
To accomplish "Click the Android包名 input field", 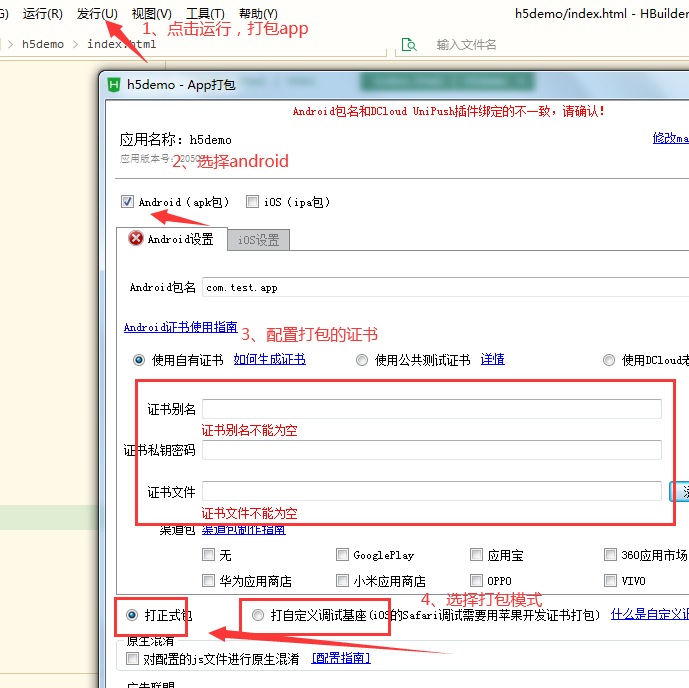I will (x=445, y=287).
